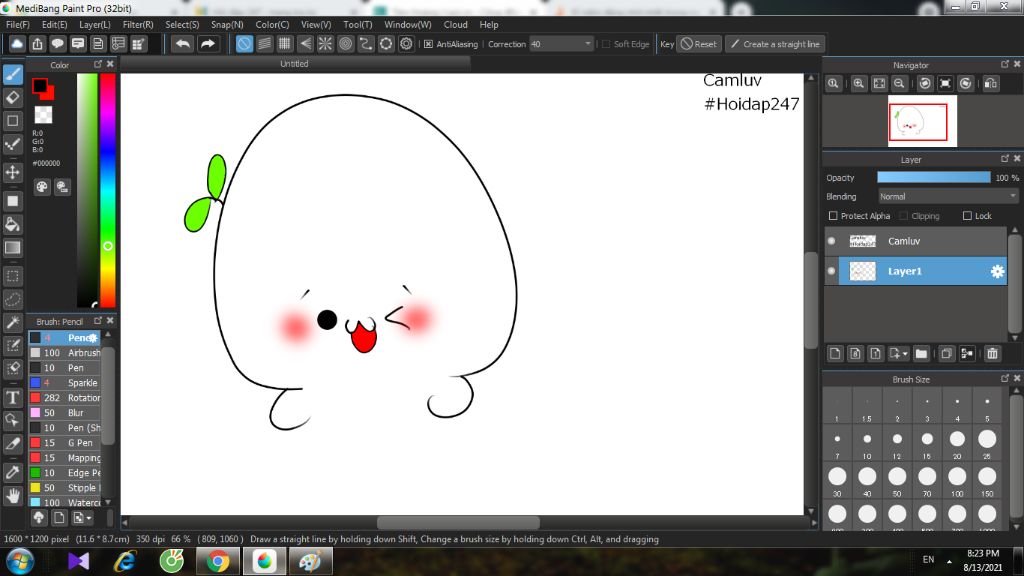Choose the Text tool
The height and width of the screenshot is (576, 1024).
13,397
